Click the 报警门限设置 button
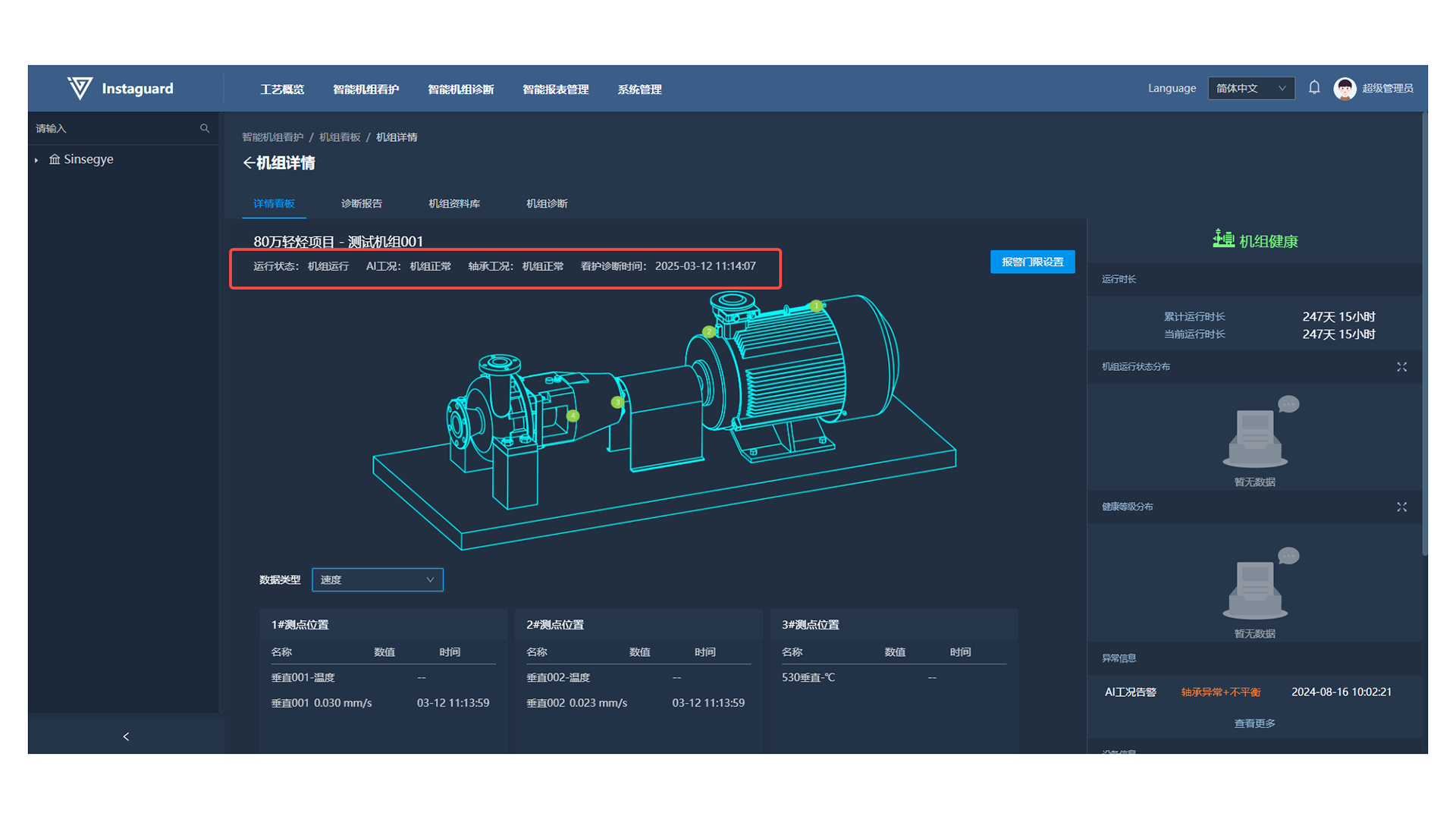Screen dimensions: 1456x819 pos(1033,262)
